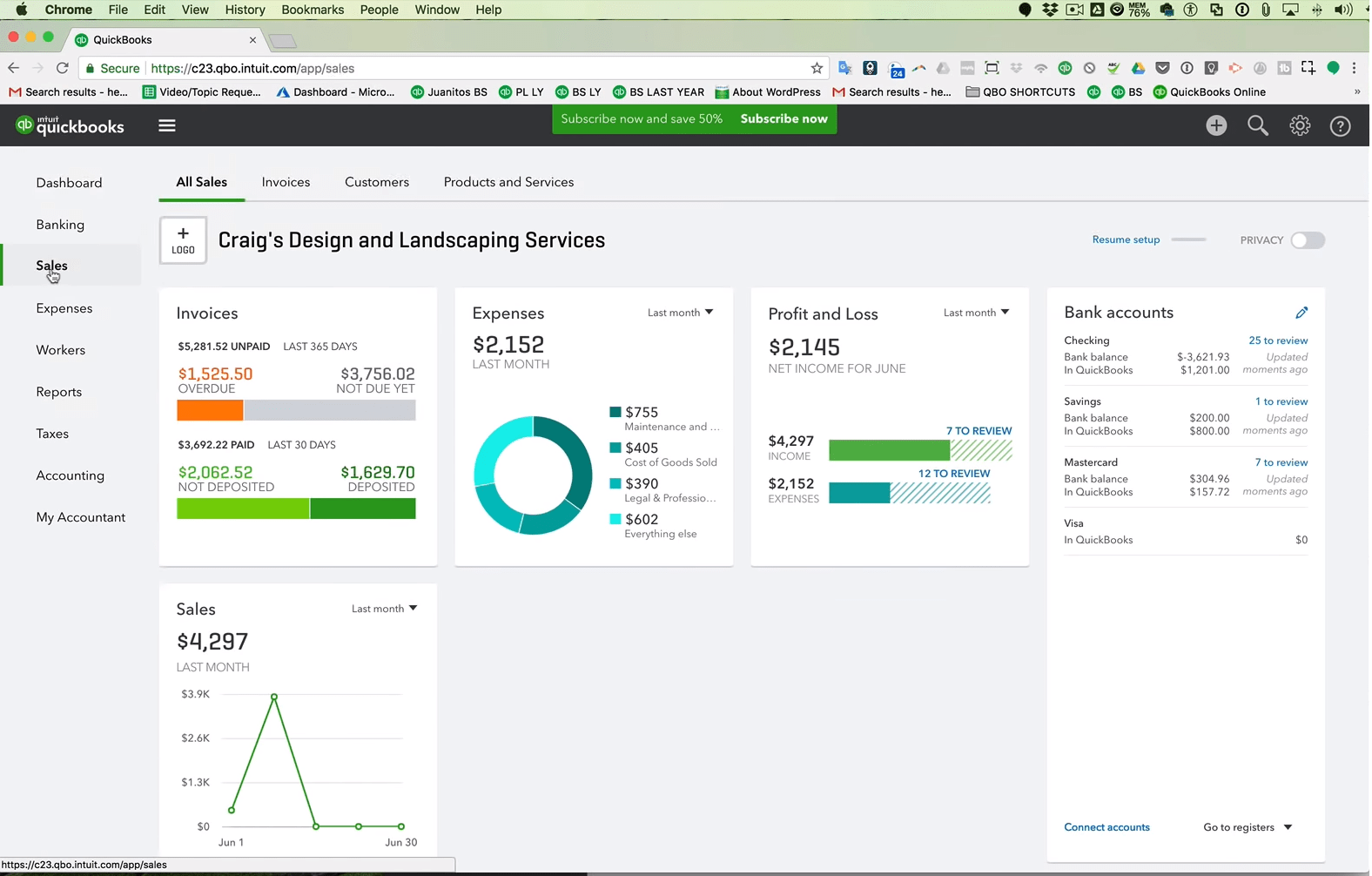Click the orange overdue invoices bar
The width and height of the screenshot is (1372, 876).
[210, 410]
